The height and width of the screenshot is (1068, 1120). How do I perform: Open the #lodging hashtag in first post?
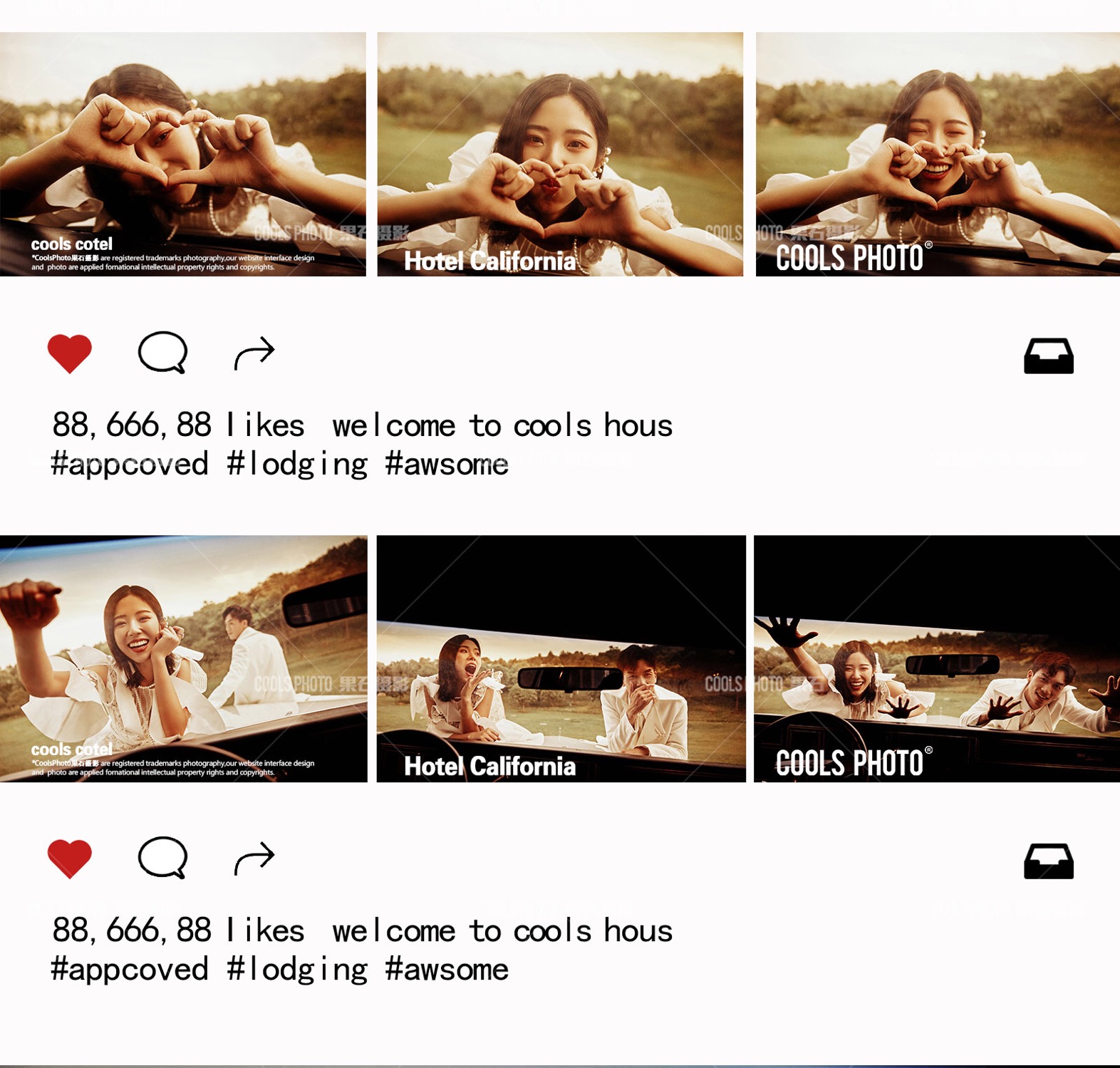click(298, 465)
